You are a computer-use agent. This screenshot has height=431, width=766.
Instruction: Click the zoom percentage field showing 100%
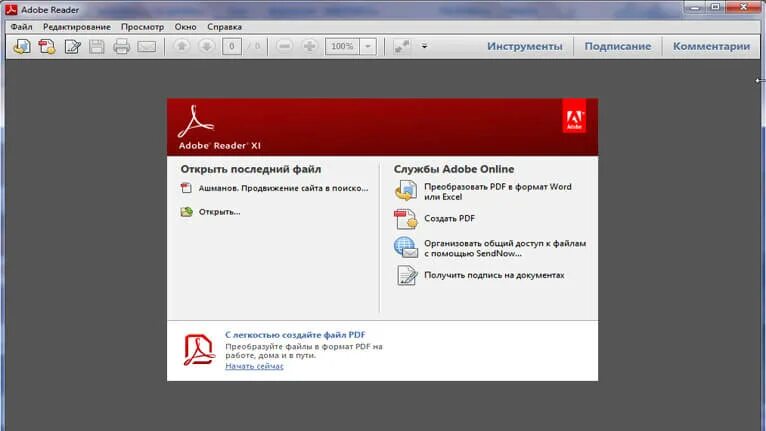click(x=342, y=46)
